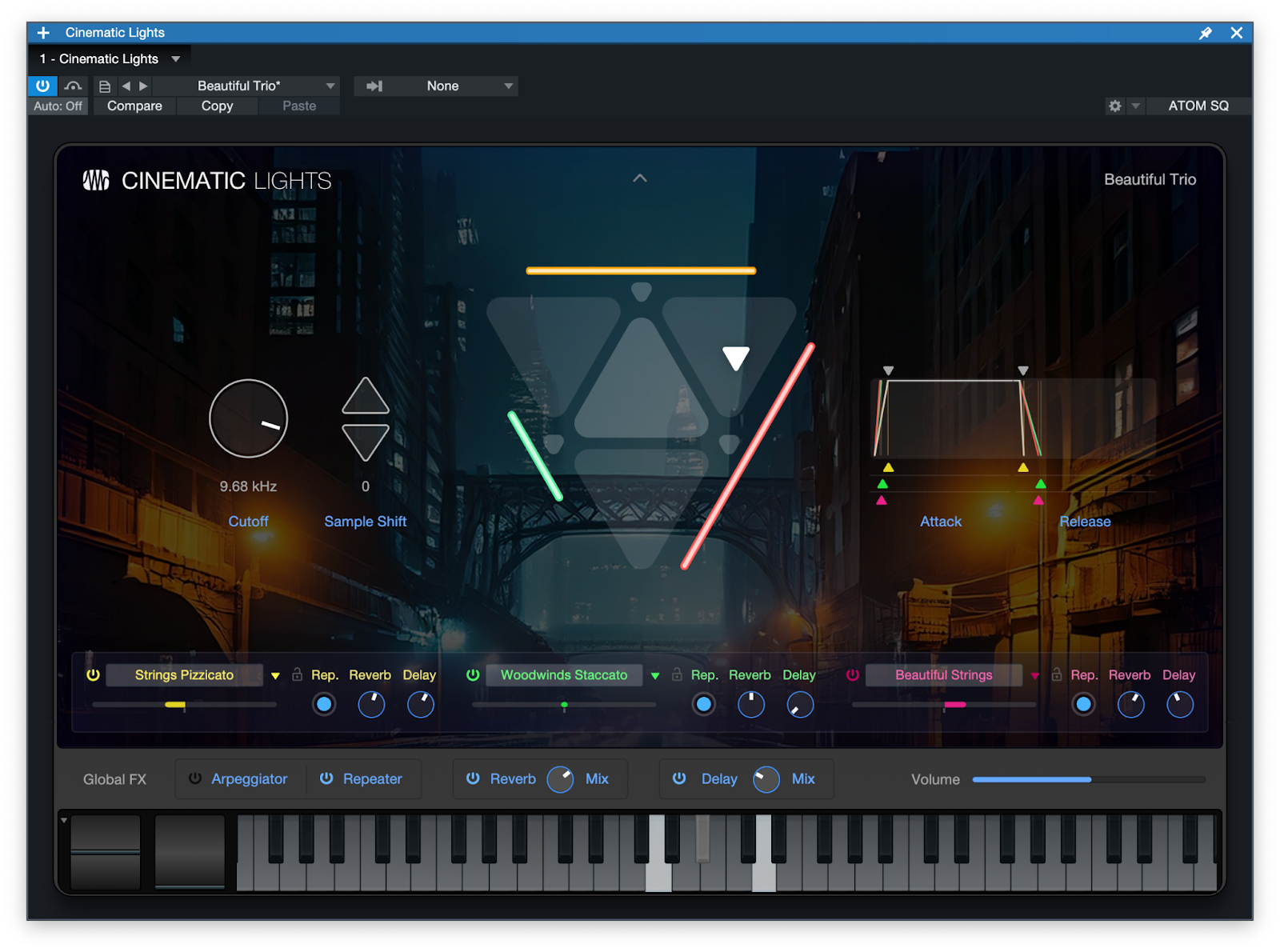Enable the Global FX Arpeggiator power

tap(195, 778)
